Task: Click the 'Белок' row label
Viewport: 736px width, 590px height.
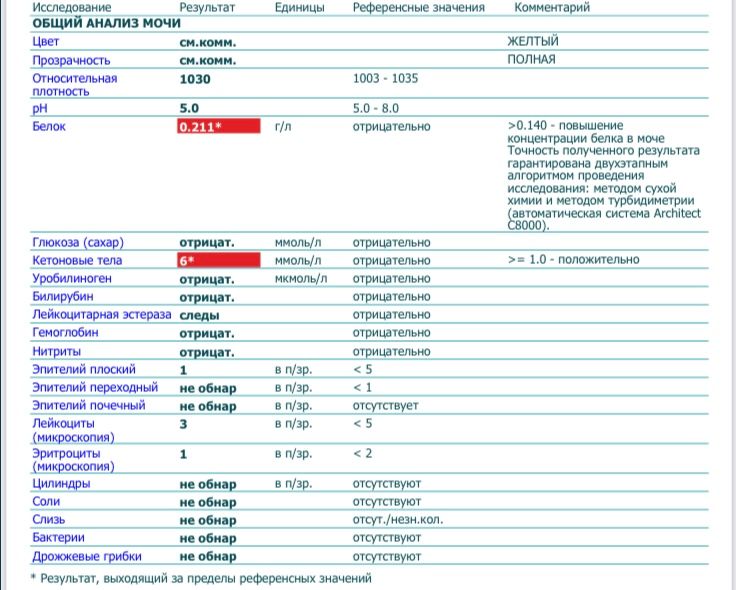Action: pos(49,127)
